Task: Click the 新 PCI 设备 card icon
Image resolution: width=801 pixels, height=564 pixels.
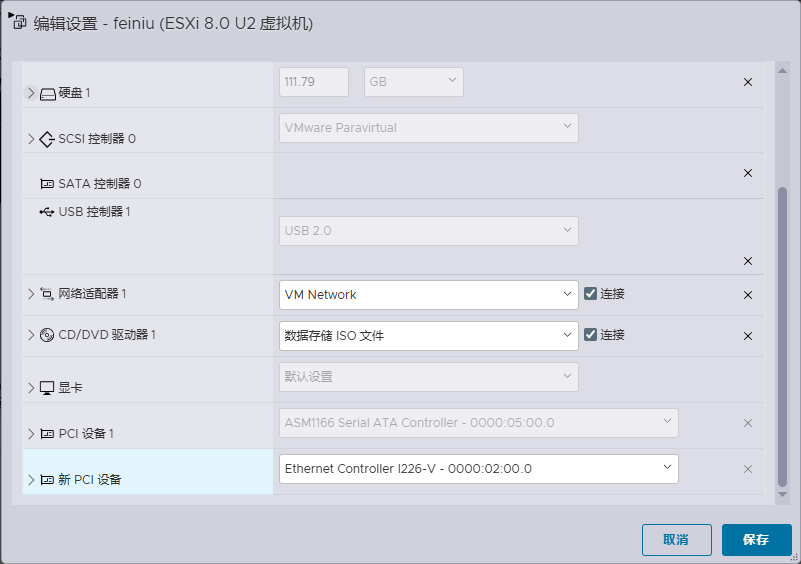Action: [47, 480]
